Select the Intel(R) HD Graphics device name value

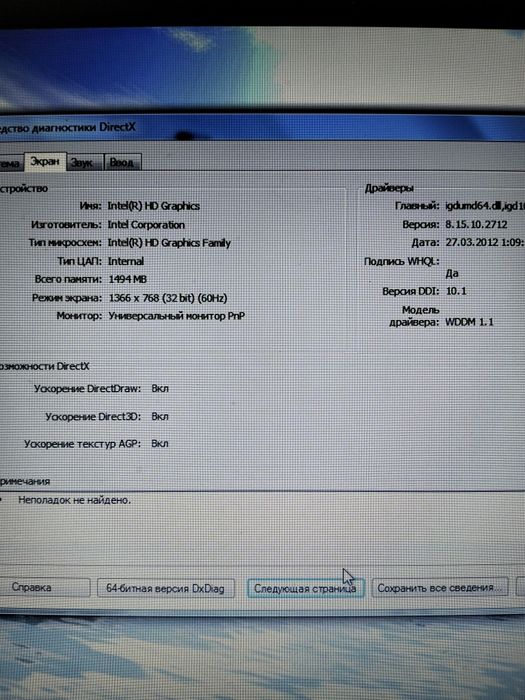click(x=154, y=206)
